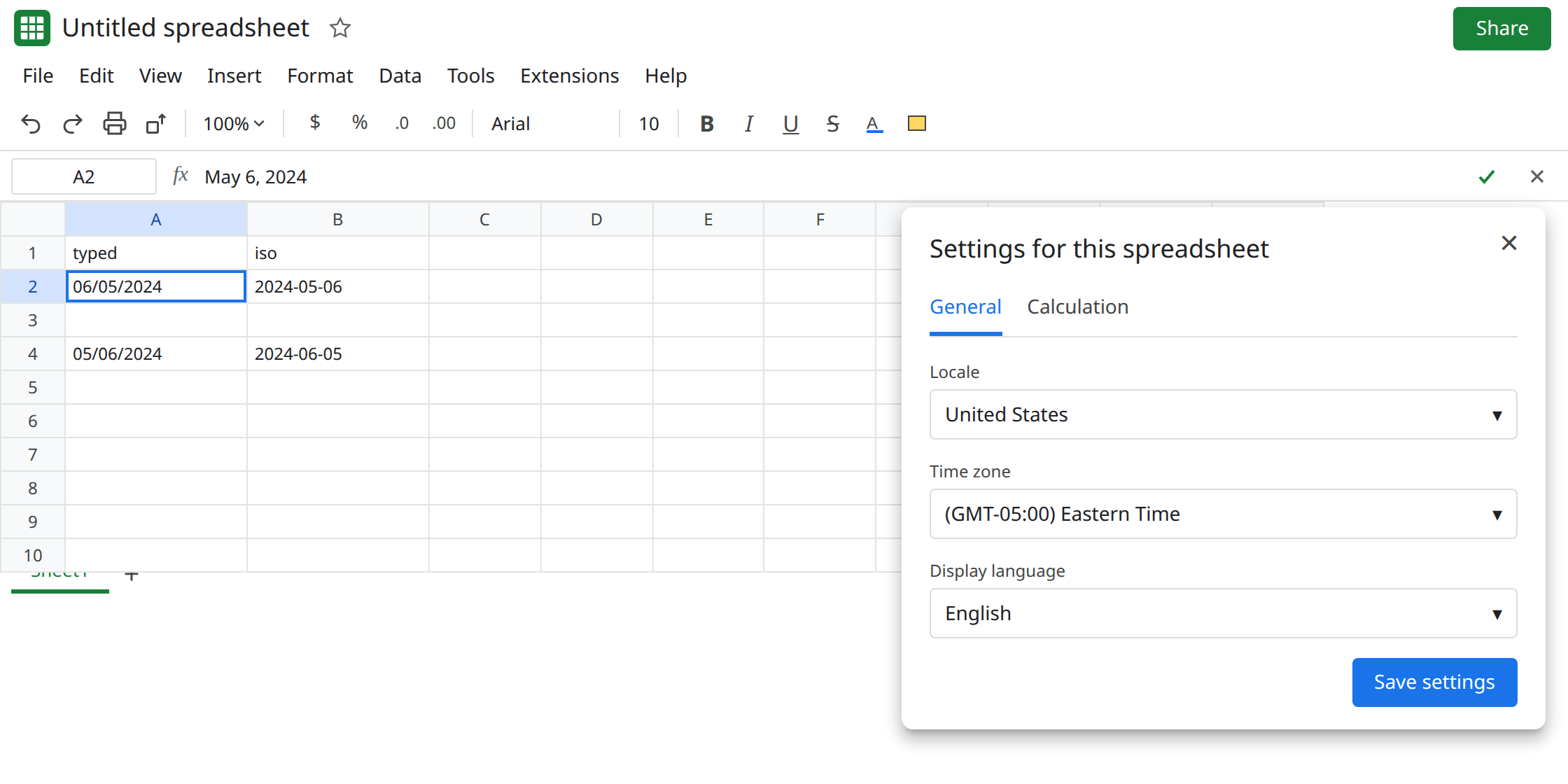
Task: Open the File menu
Action: click(38, 76)
